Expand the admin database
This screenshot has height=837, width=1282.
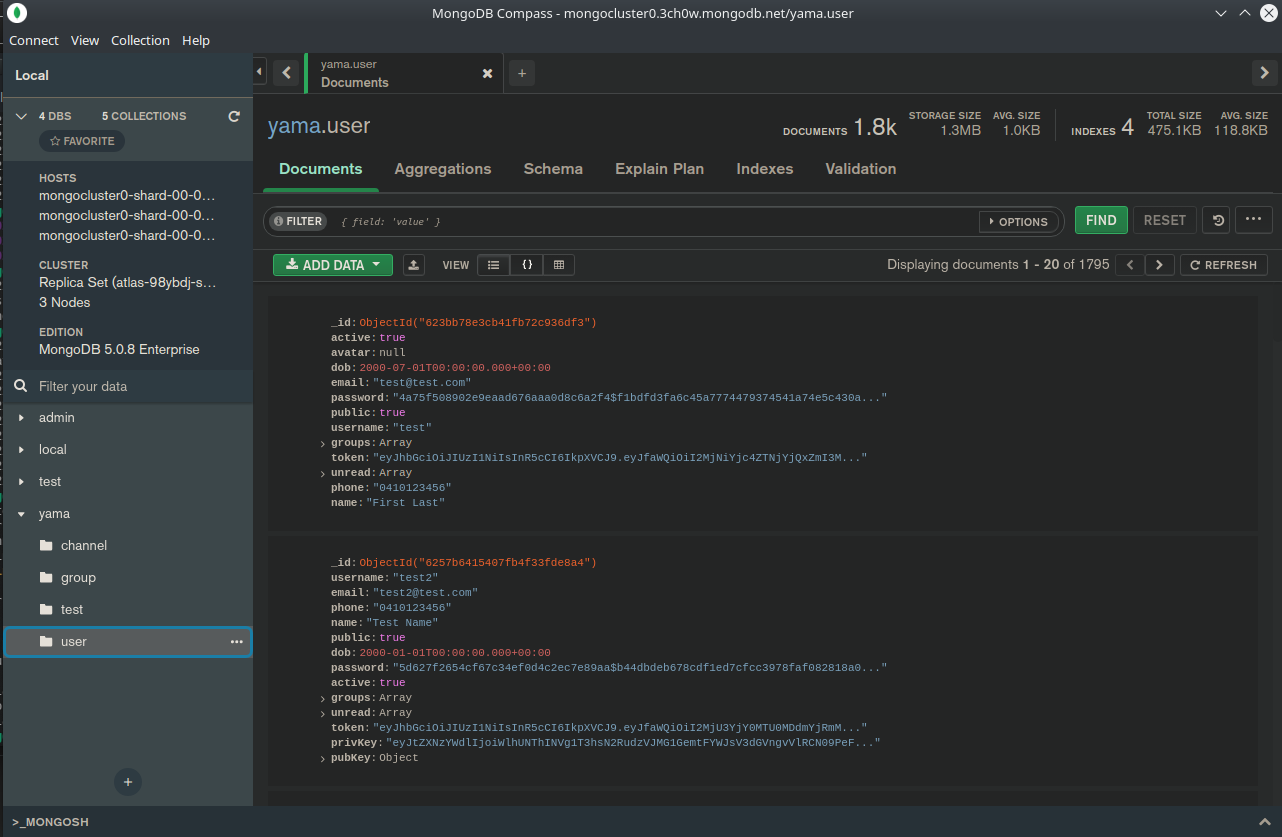(x=22, y=418)
